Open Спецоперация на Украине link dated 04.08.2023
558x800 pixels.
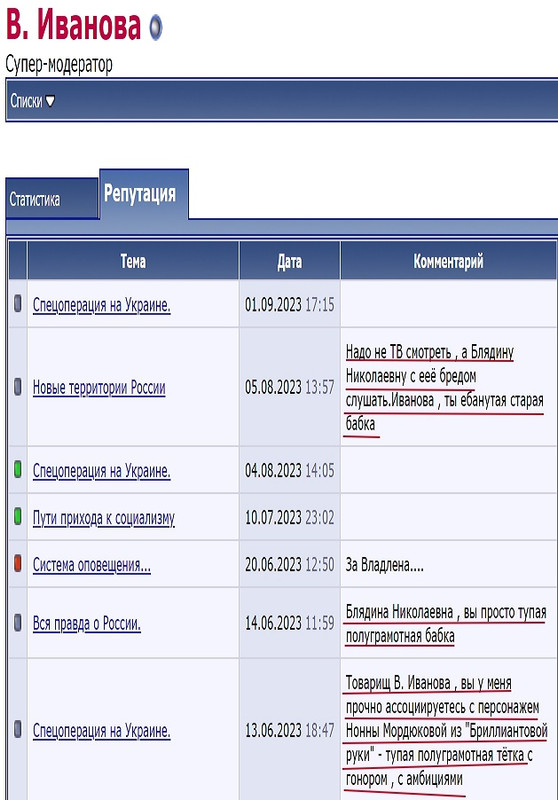click(x=102, y=470)
